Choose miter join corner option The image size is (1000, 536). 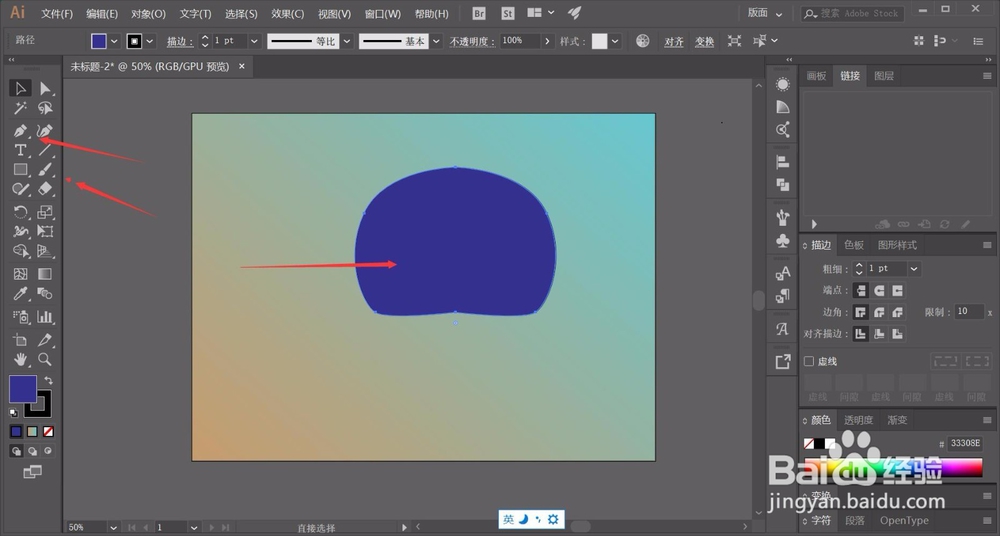(860, 312)
